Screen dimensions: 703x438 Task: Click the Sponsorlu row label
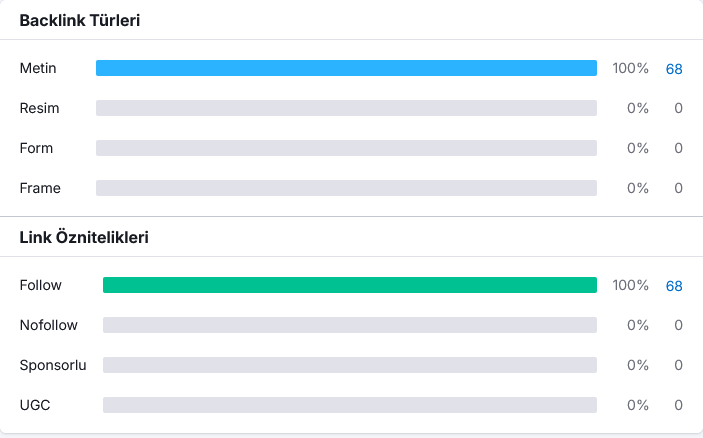click(x=53, y=365)
